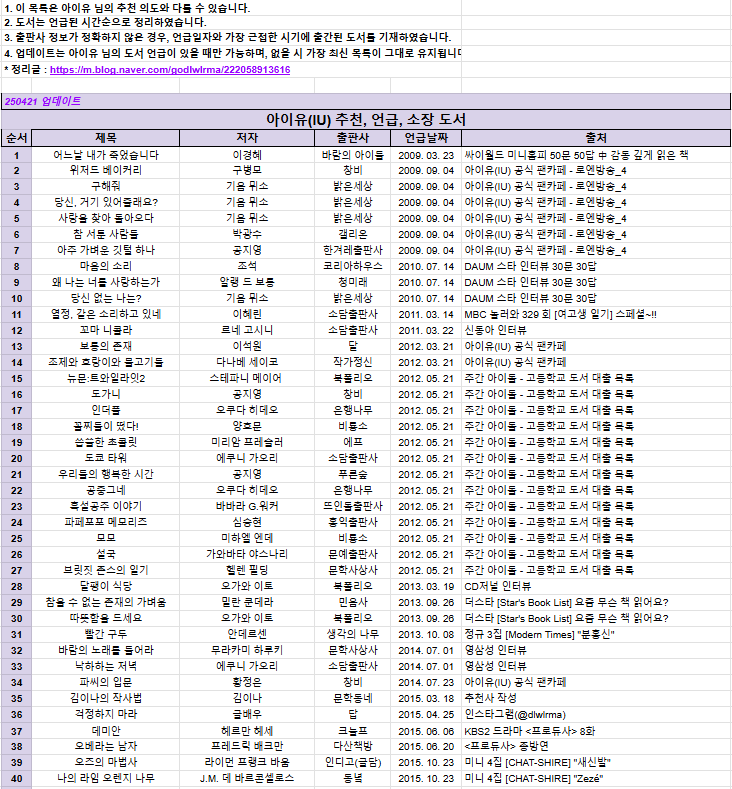Viewport: 732px width, 789px height.
Task: Select the title cell '도쿄 타워'
Action: pyautogui.click(x=106, y=459)
